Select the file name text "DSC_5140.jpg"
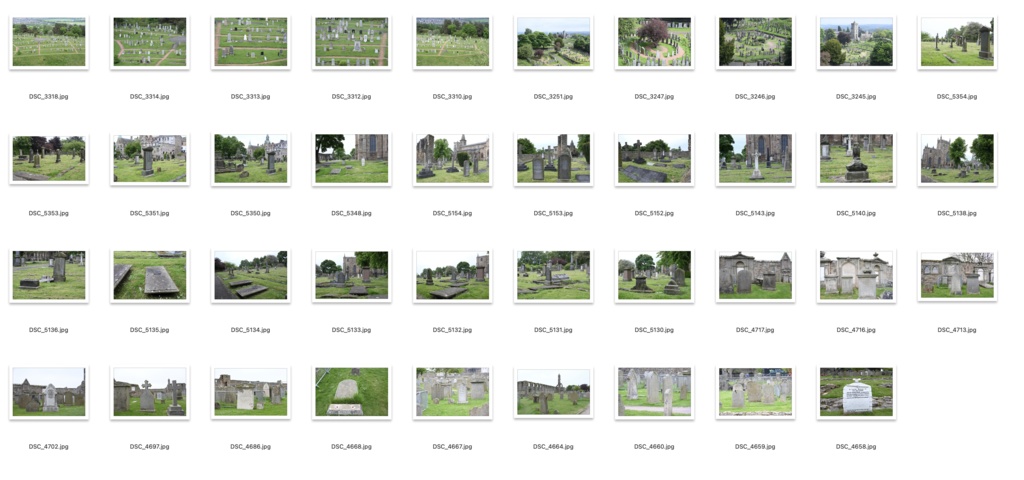Screen dimensions: 1024x480 click(856, 214)
